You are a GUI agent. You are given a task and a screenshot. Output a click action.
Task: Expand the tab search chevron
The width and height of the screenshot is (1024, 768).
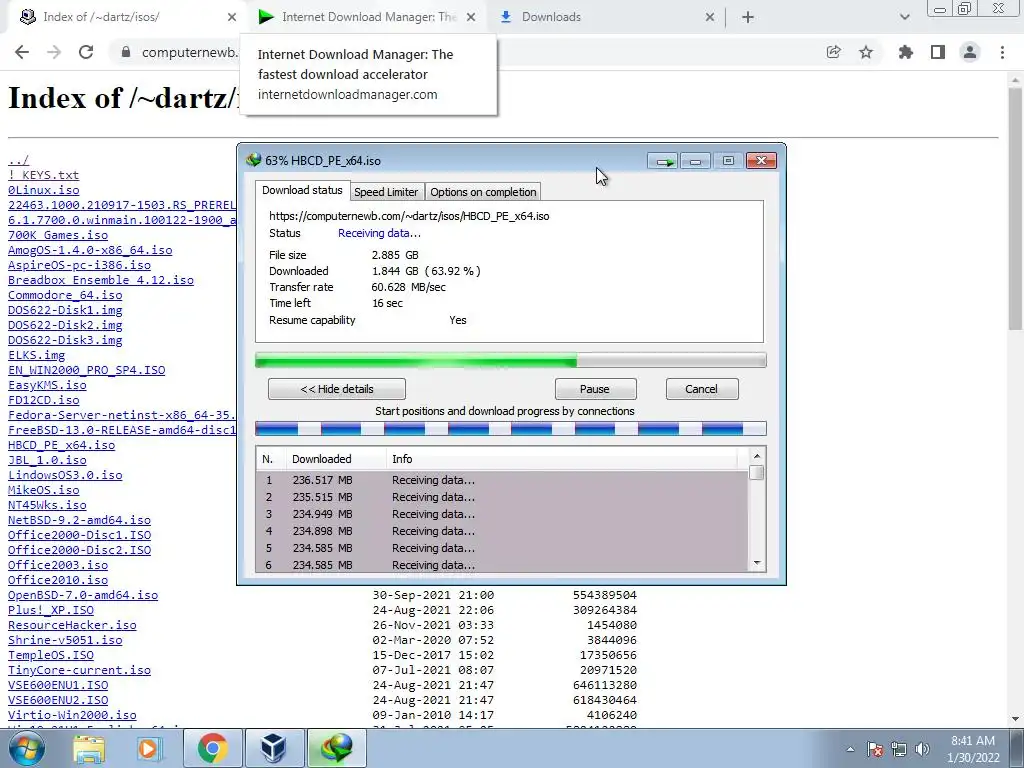tap(904, 17)
